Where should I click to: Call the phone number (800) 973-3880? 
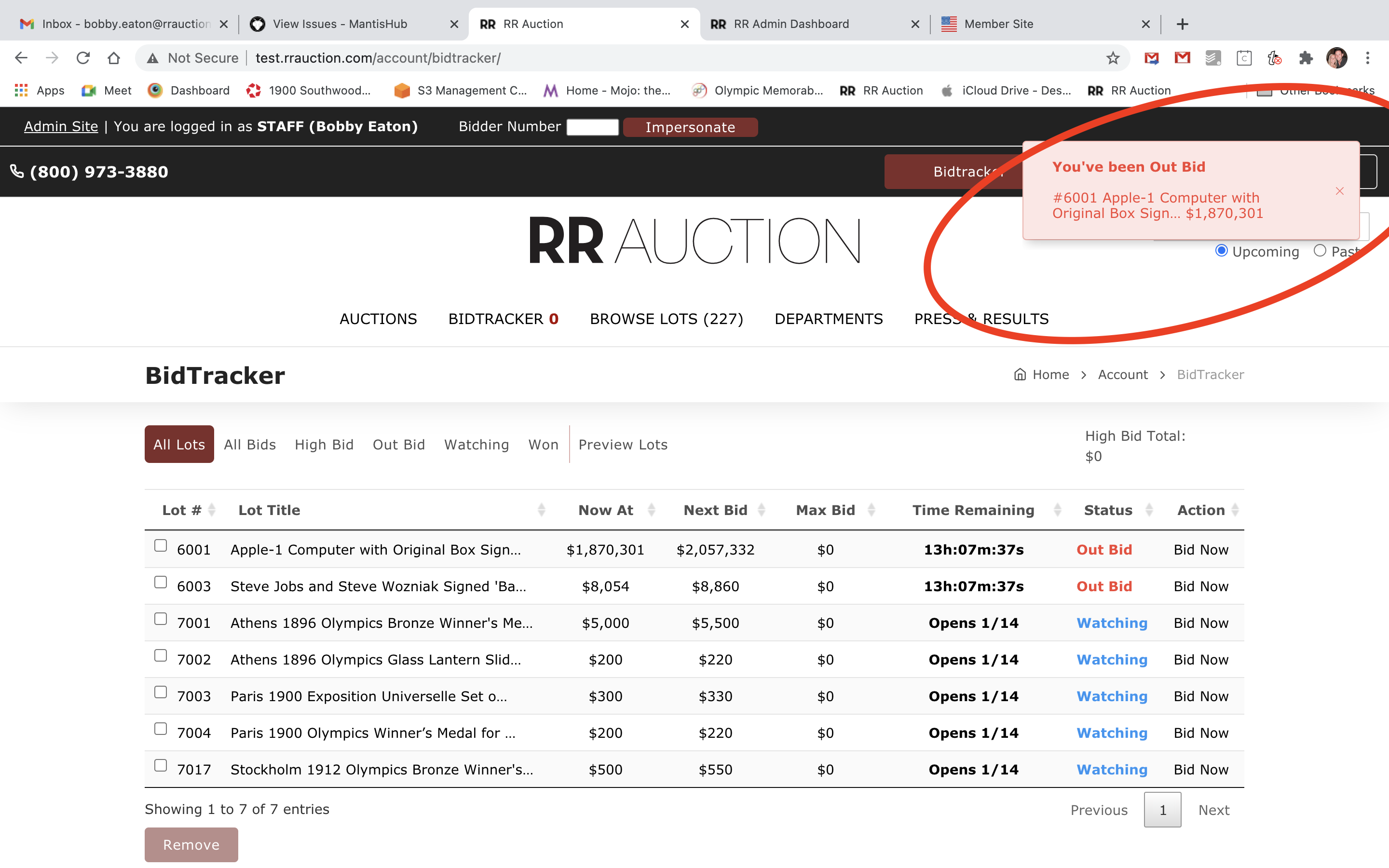point(90,172)
